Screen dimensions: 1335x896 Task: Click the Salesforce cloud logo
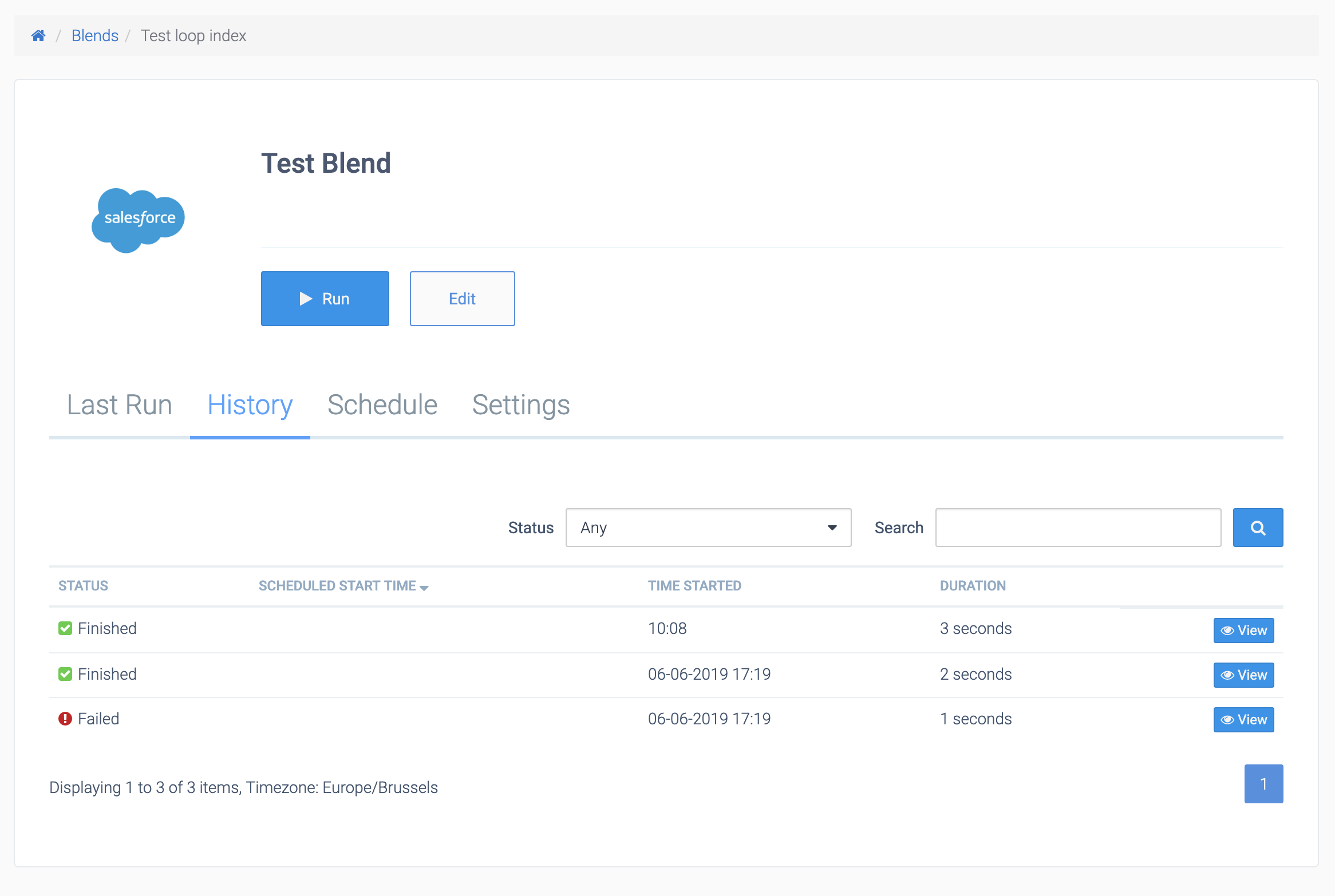coord(138,220)
